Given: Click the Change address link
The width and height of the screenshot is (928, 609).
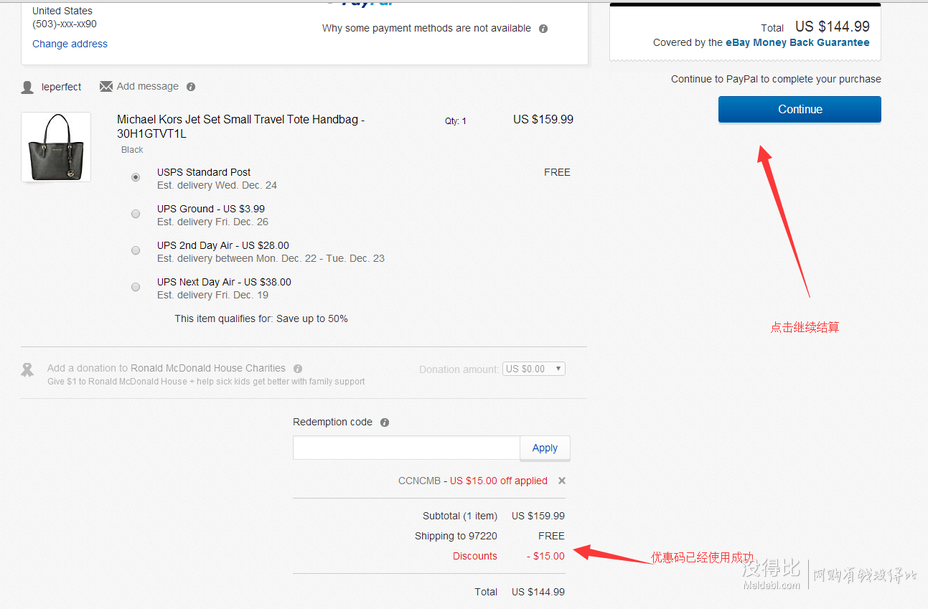Looking at the screenshot, I should (x=70, y=44).
